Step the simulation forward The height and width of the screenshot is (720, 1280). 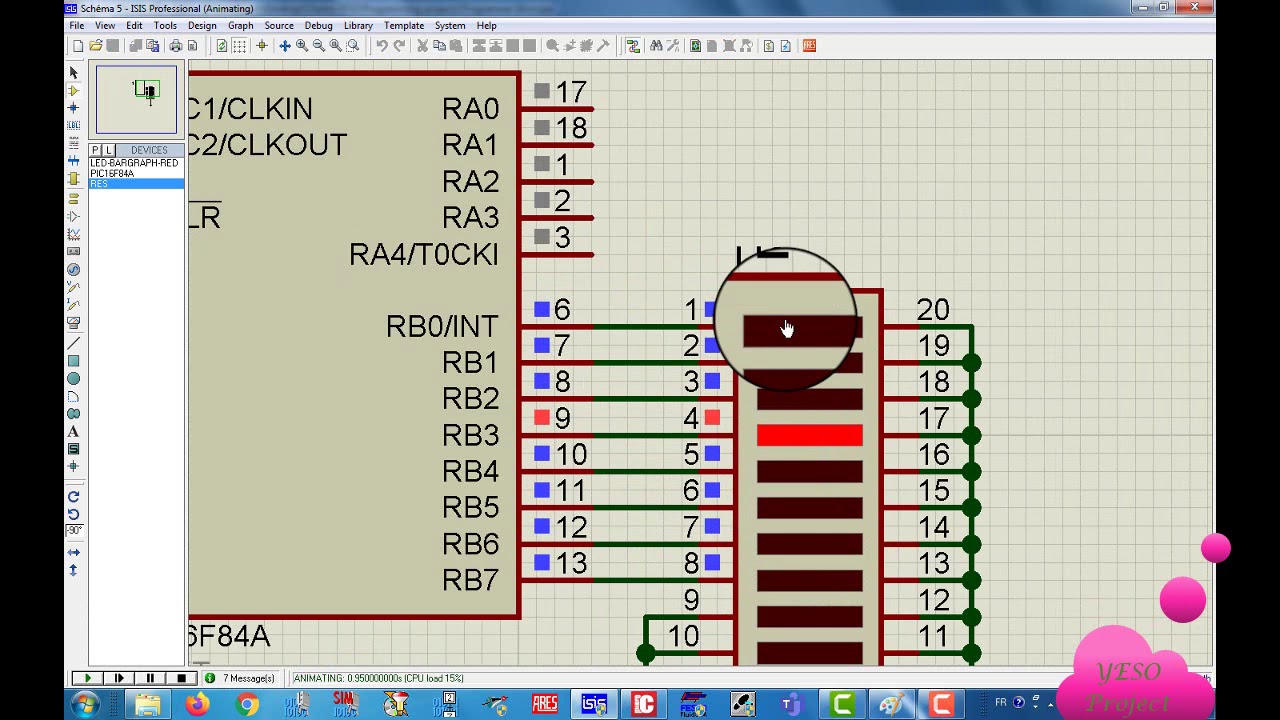[119, 678]
